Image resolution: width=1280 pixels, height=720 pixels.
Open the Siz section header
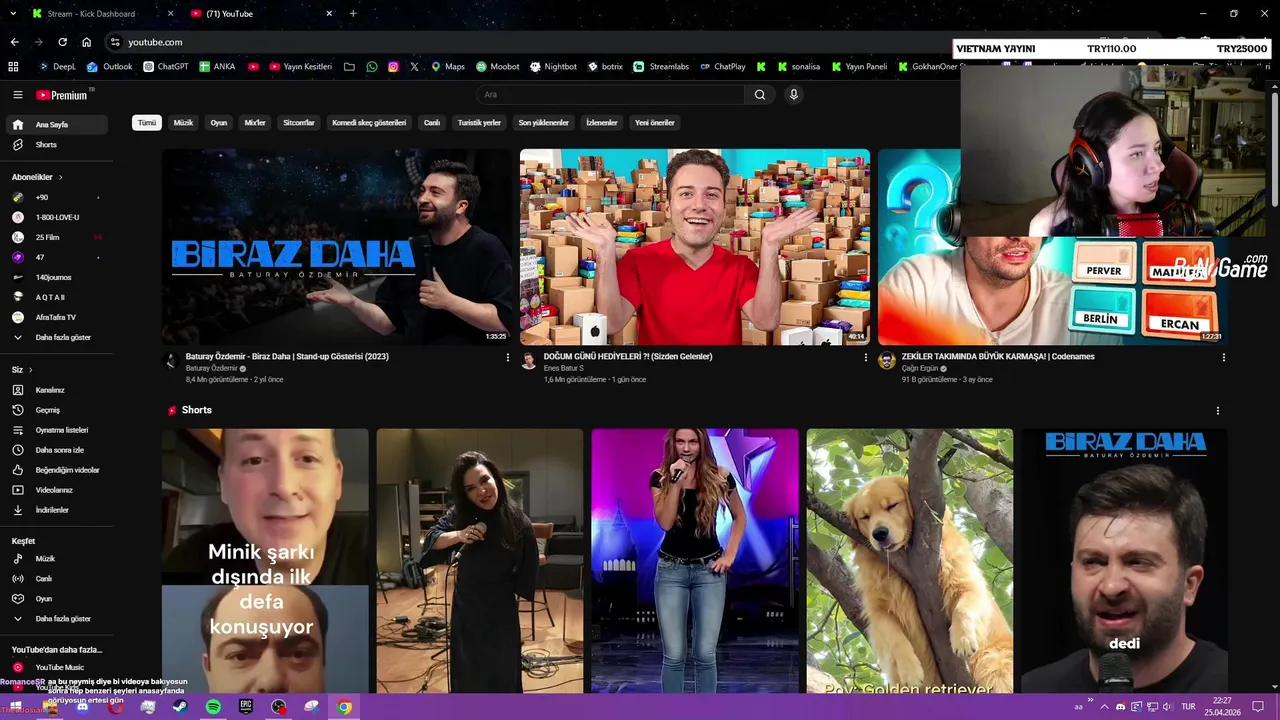22,370
